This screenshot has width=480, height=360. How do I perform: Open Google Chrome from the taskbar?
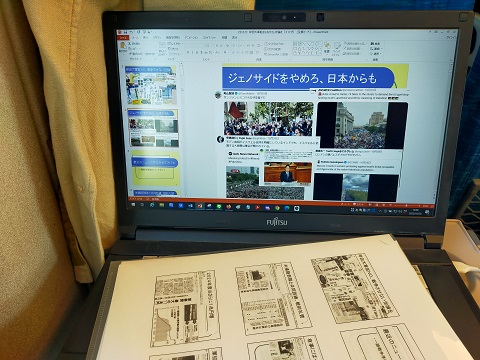pyautogui.click(x=277, y=208)
